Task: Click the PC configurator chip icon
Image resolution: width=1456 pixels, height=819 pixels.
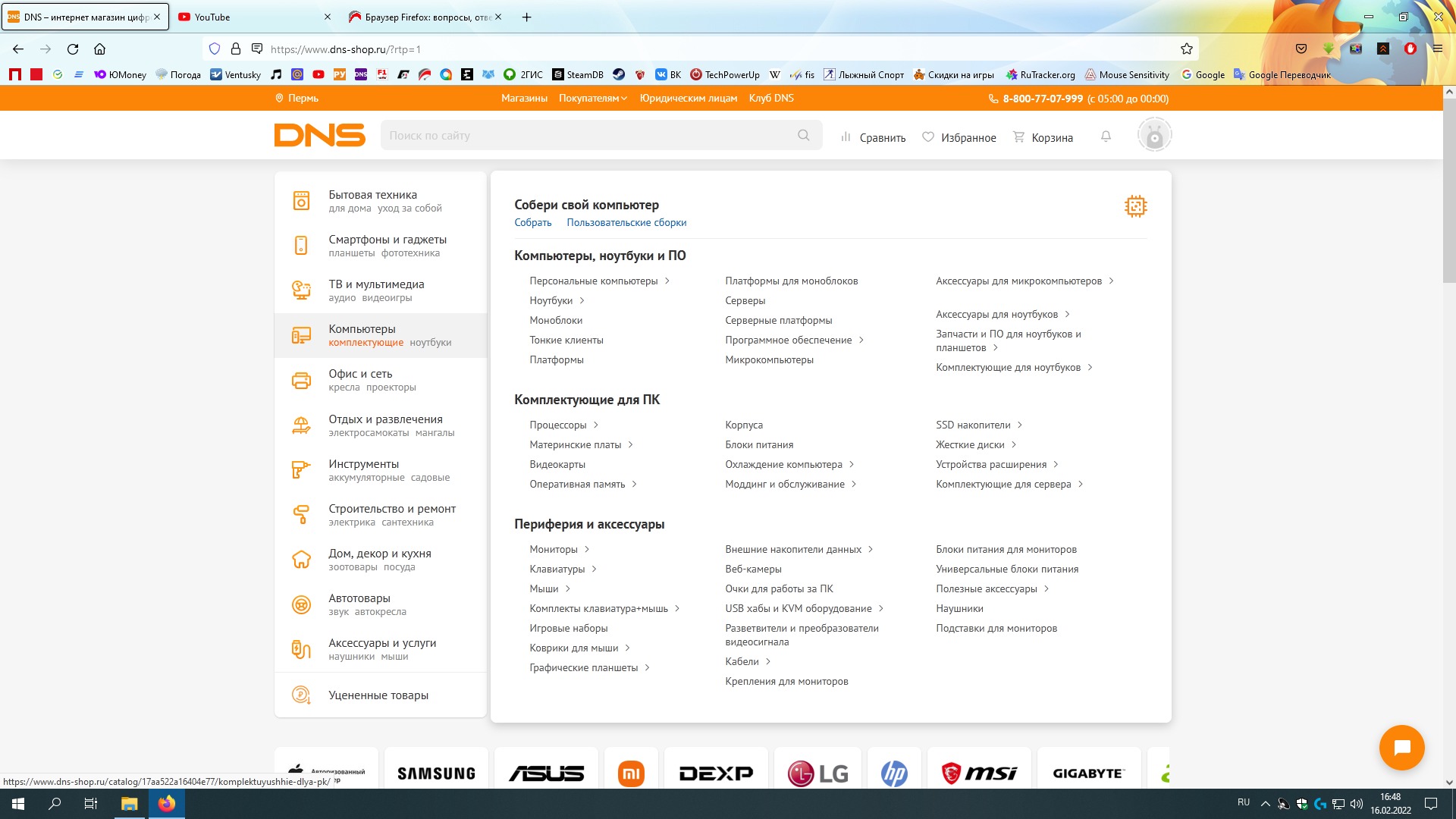Action: (1135, 206)
